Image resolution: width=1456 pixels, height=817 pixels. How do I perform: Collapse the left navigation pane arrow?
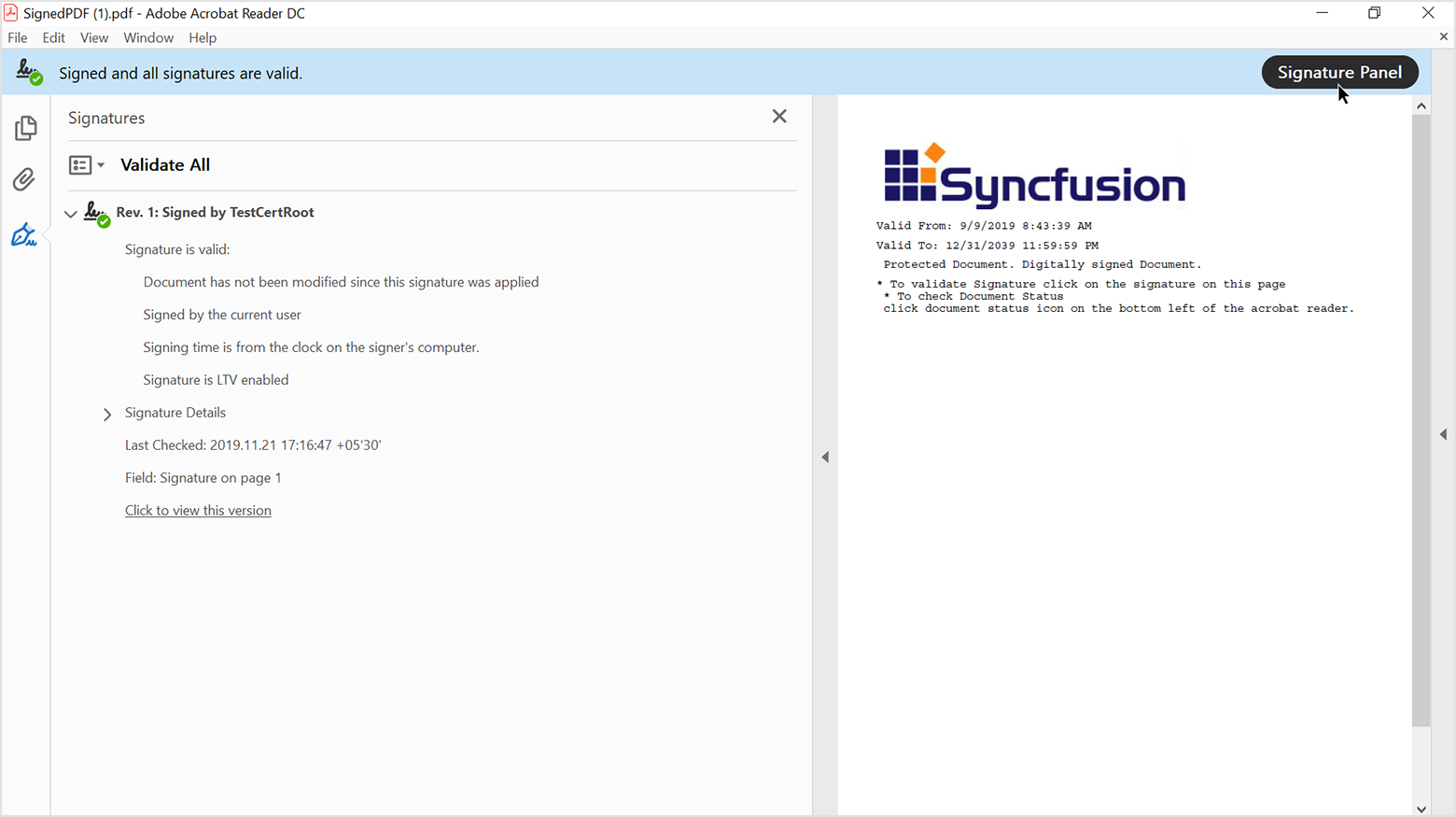point(825,458)
